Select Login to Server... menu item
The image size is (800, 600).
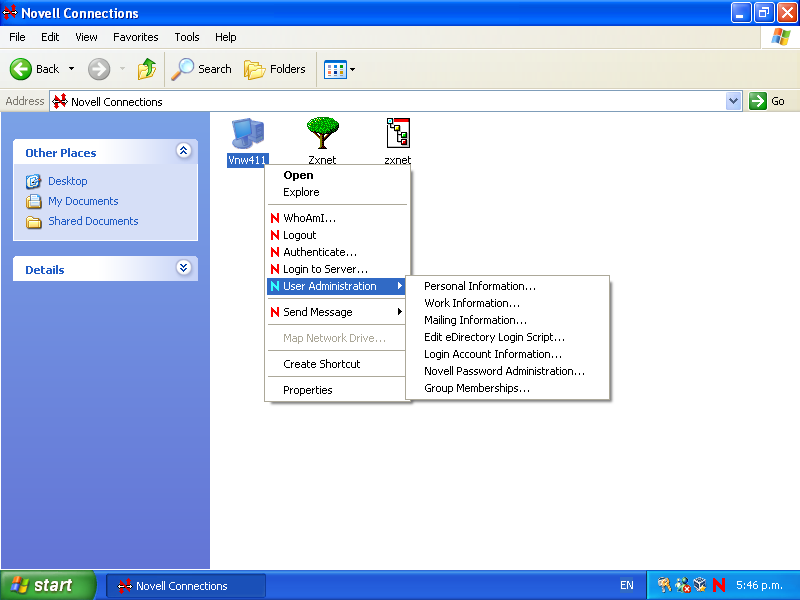(x=336, y=269)
